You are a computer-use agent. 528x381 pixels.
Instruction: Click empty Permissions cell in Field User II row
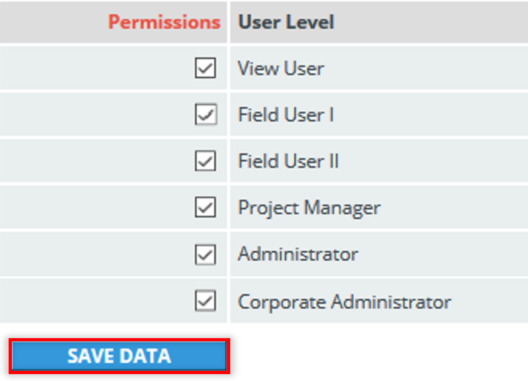98,161
